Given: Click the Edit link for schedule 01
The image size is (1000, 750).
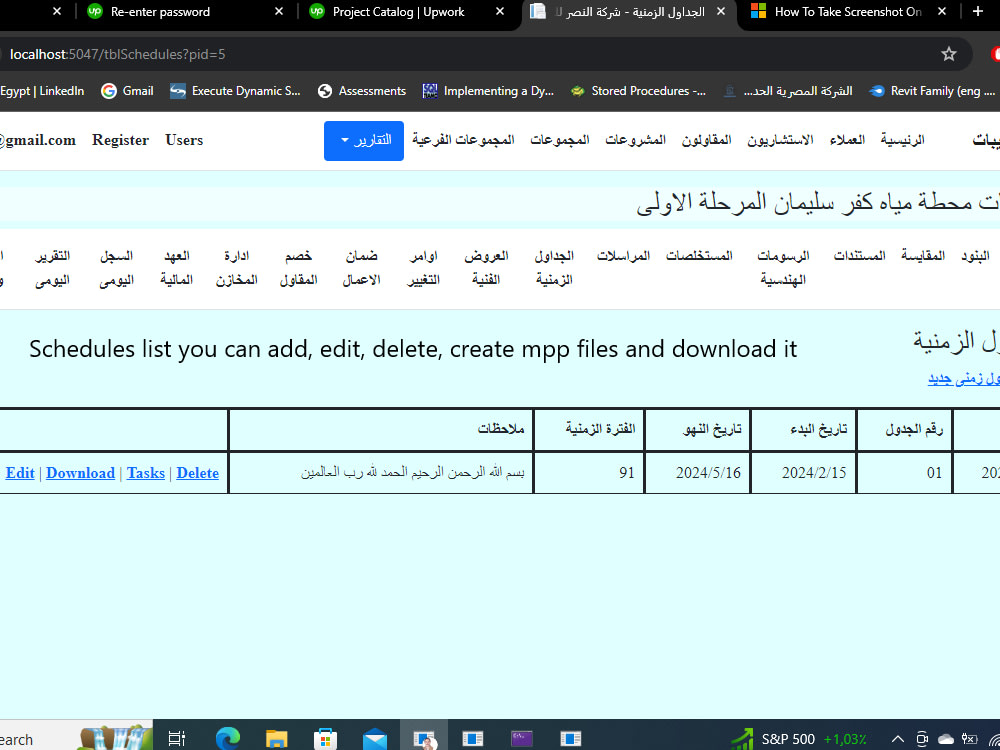Looking at the screenshot, I should [20, 473].
